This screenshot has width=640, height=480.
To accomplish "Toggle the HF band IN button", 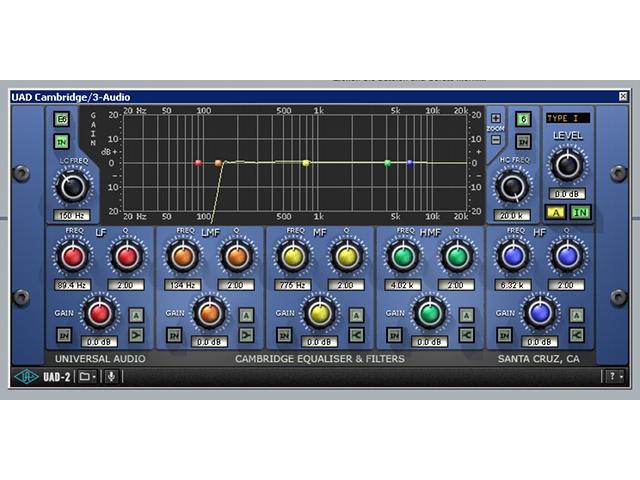I will click(x=504, y=335).
